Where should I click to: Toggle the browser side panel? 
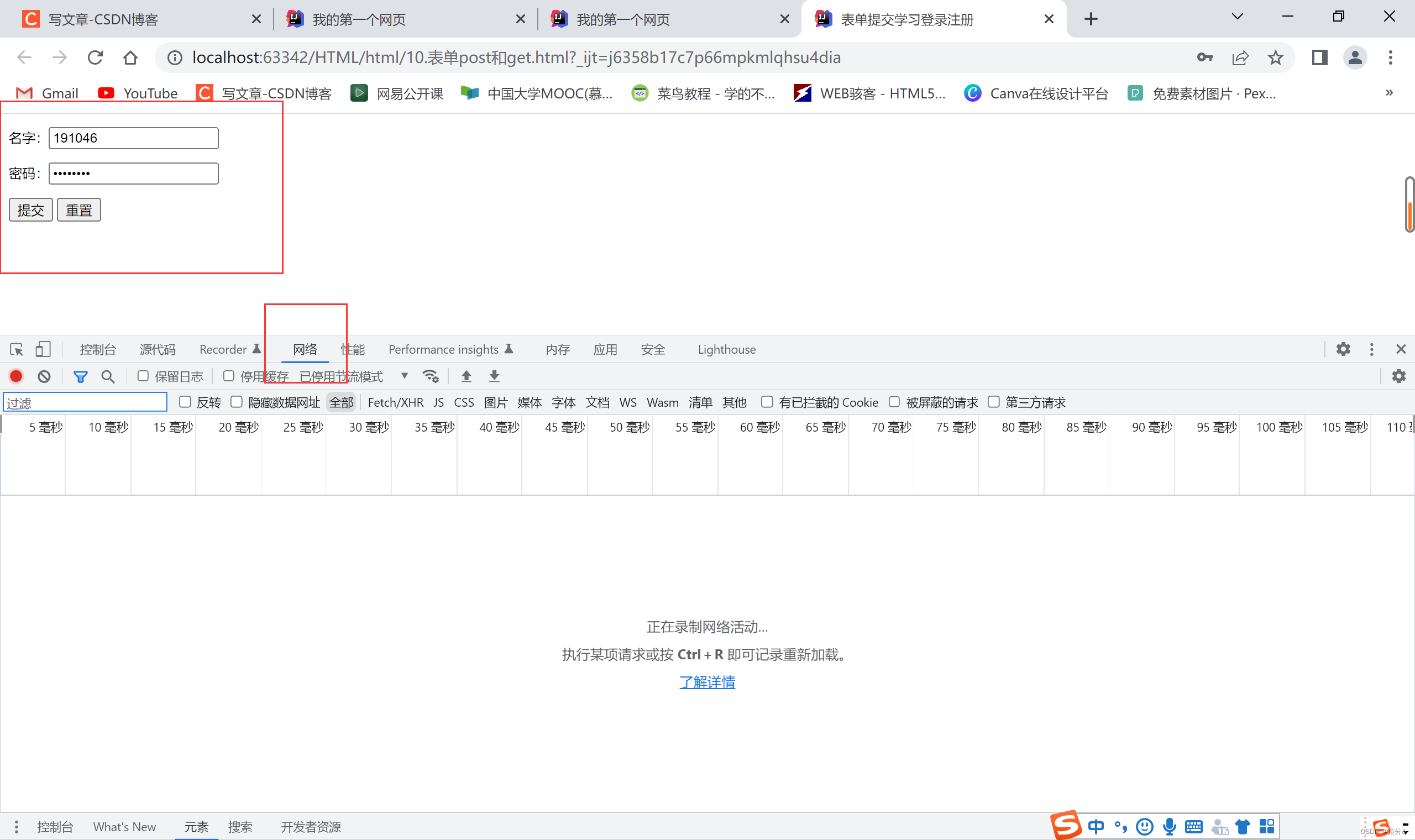click(x=1319, y=57)
